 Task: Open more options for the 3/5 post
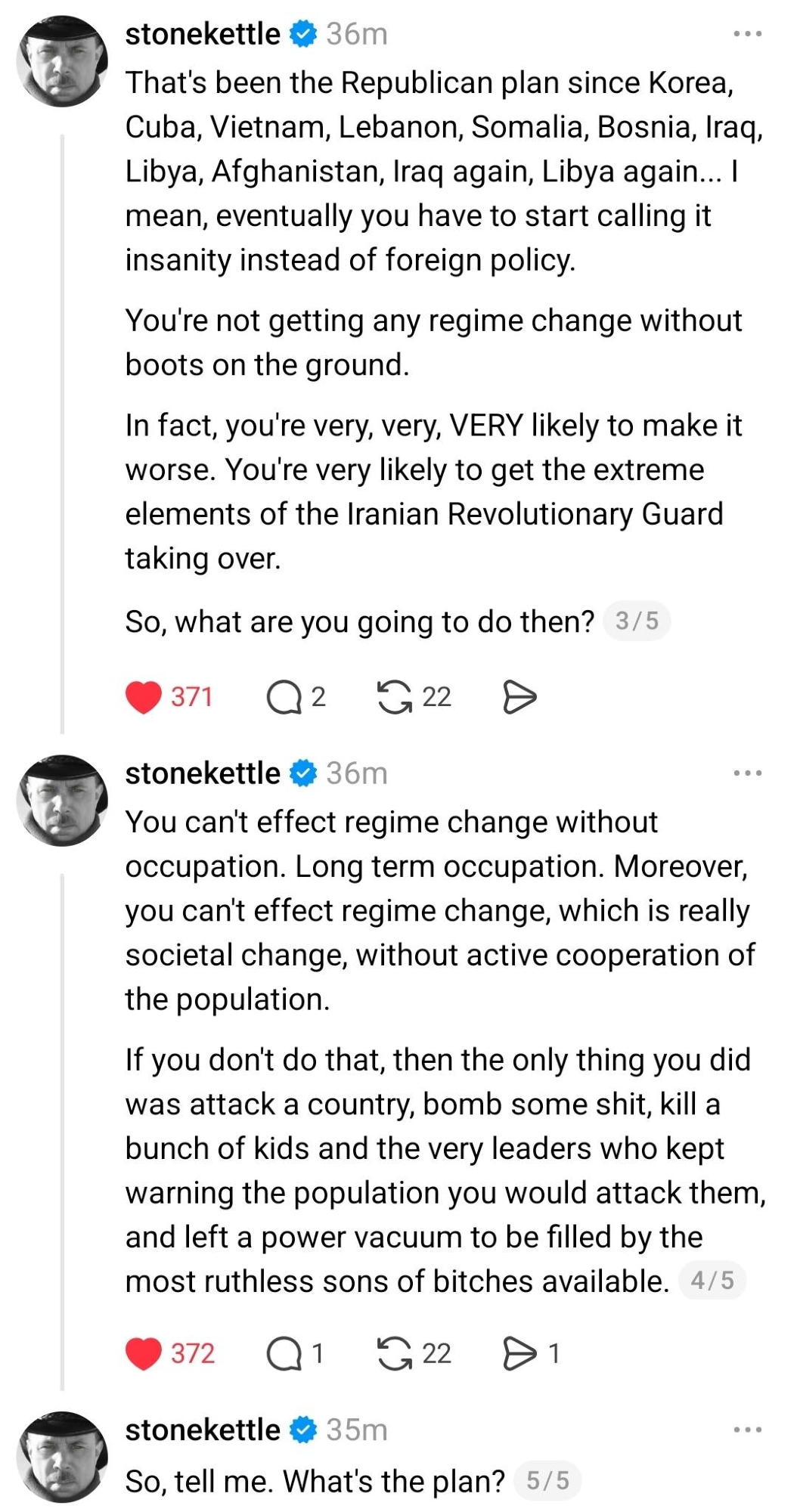click(747, 34)
